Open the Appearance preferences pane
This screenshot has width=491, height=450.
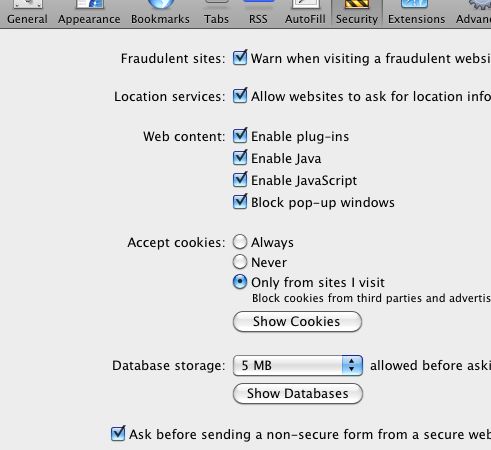89,13
